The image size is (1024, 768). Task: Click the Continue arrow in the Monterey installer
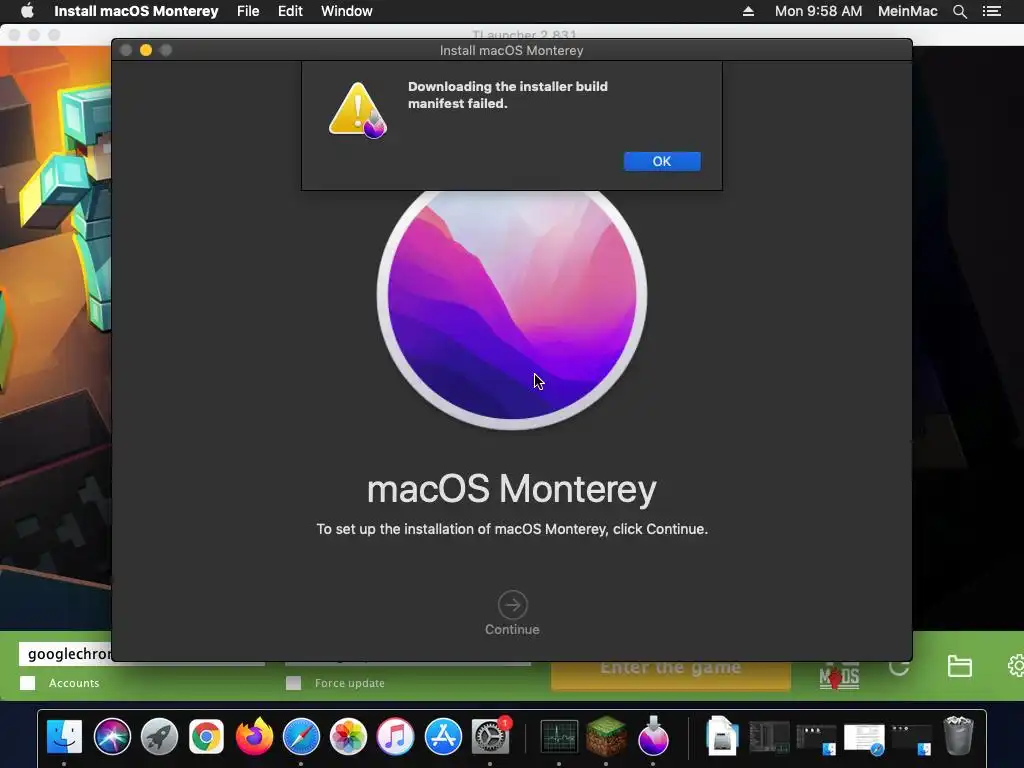[x=512, y=605]
